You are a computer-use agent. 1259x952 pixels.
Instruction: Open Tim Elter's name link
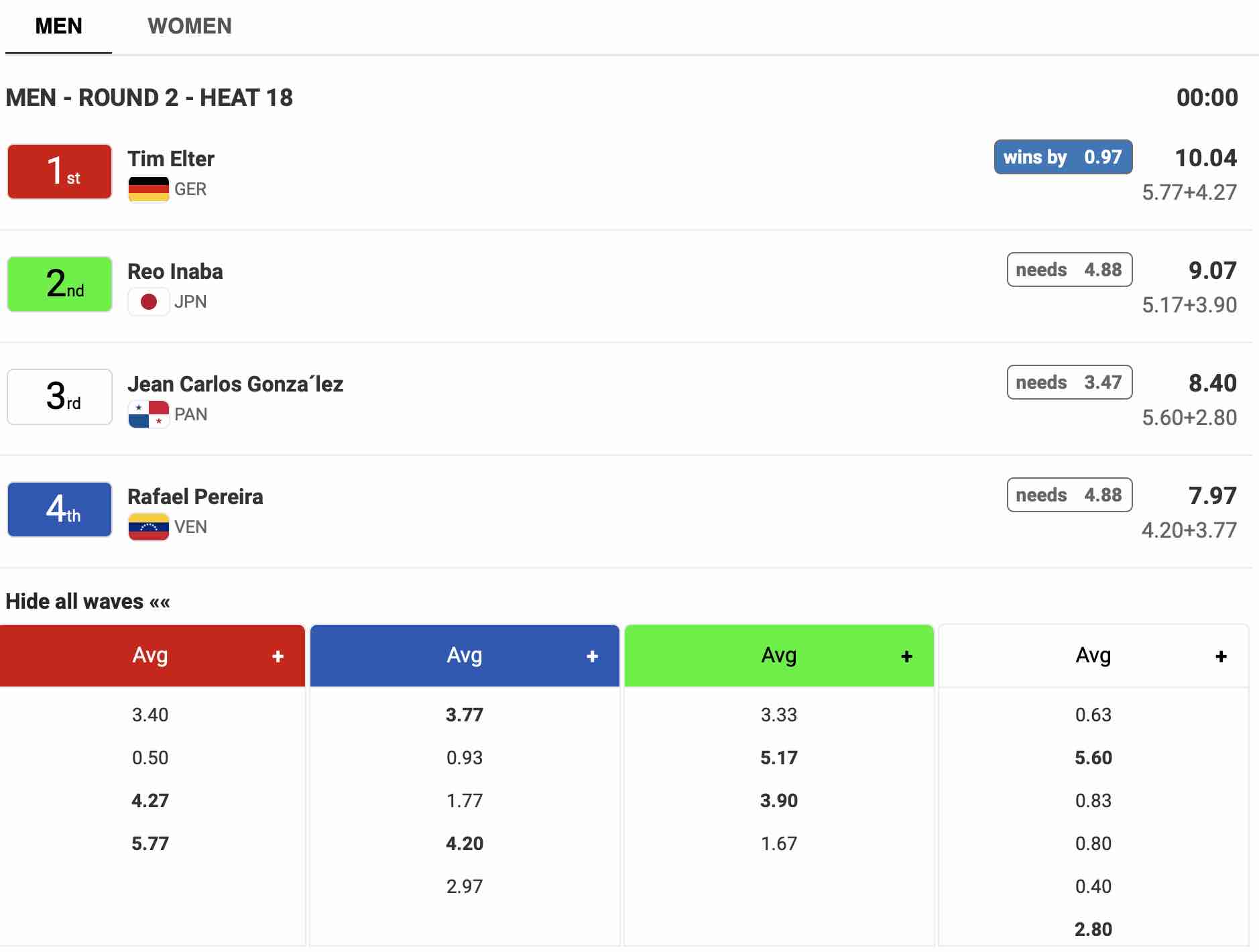171,159
